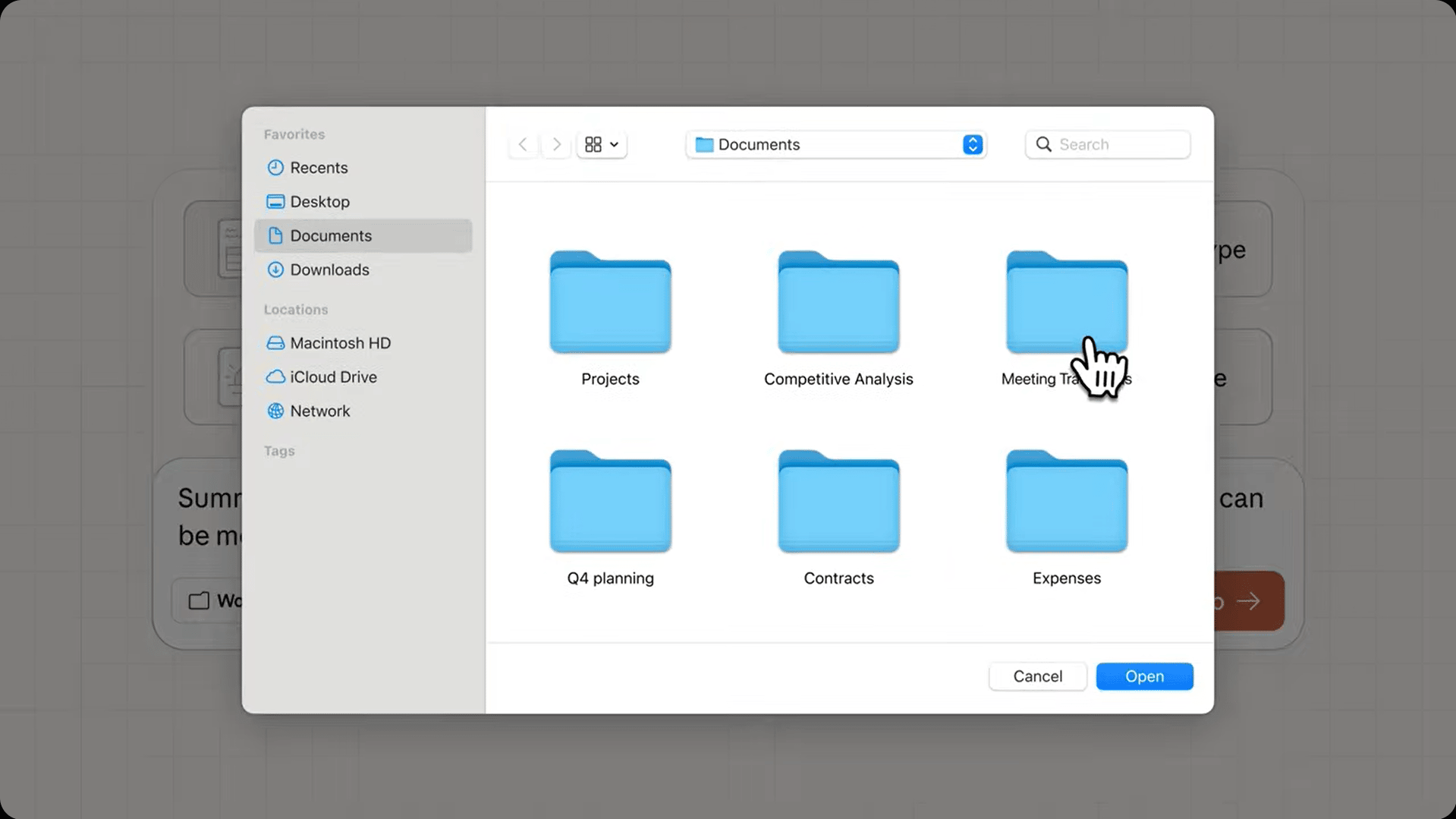The height and width of the screenshot is (819, 1456).
Task: Select the Expenses folder icon
Action: (1066, 502)
